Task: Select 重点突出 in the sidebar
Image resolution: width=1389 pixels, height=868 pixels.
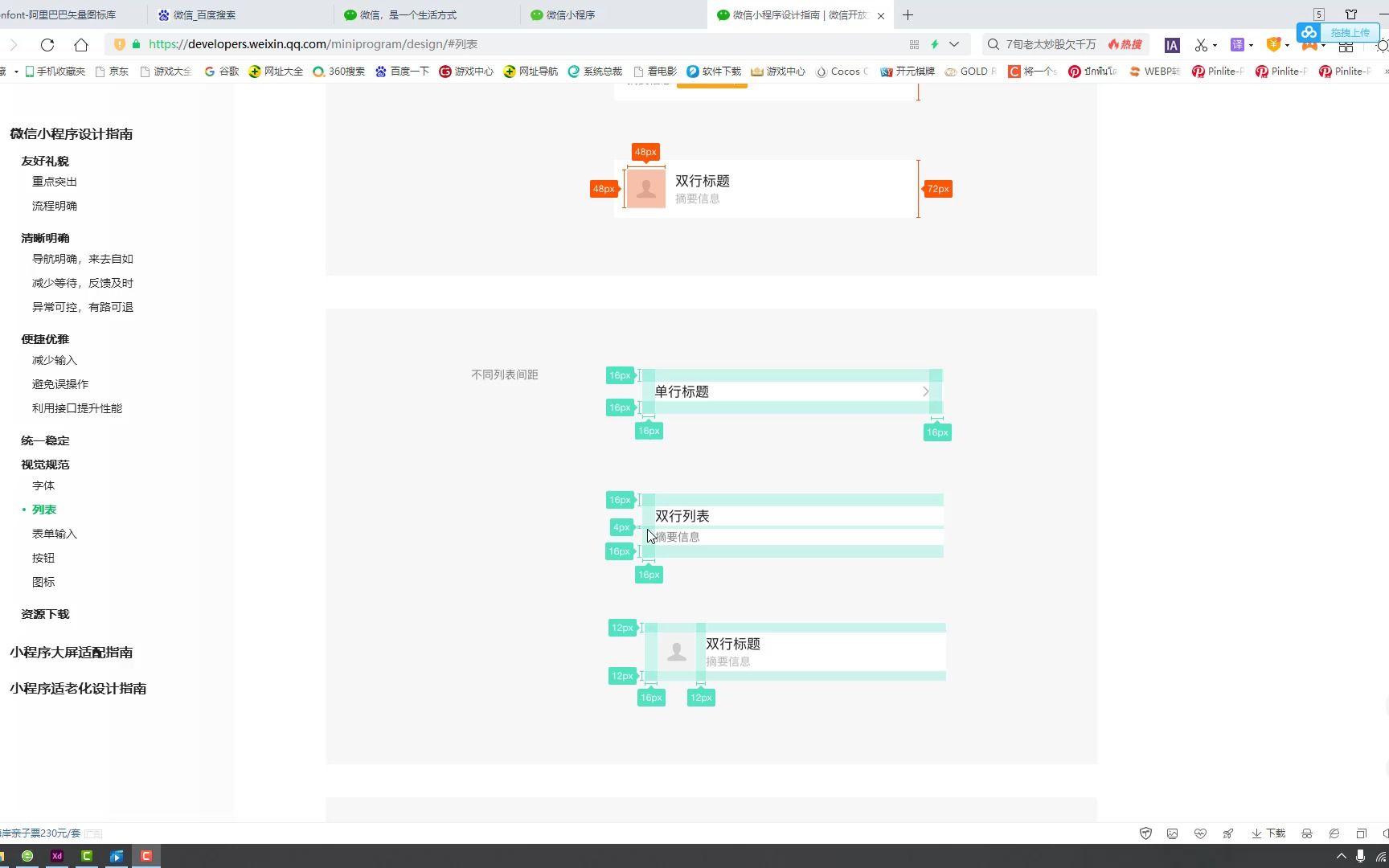Action: 55,182
